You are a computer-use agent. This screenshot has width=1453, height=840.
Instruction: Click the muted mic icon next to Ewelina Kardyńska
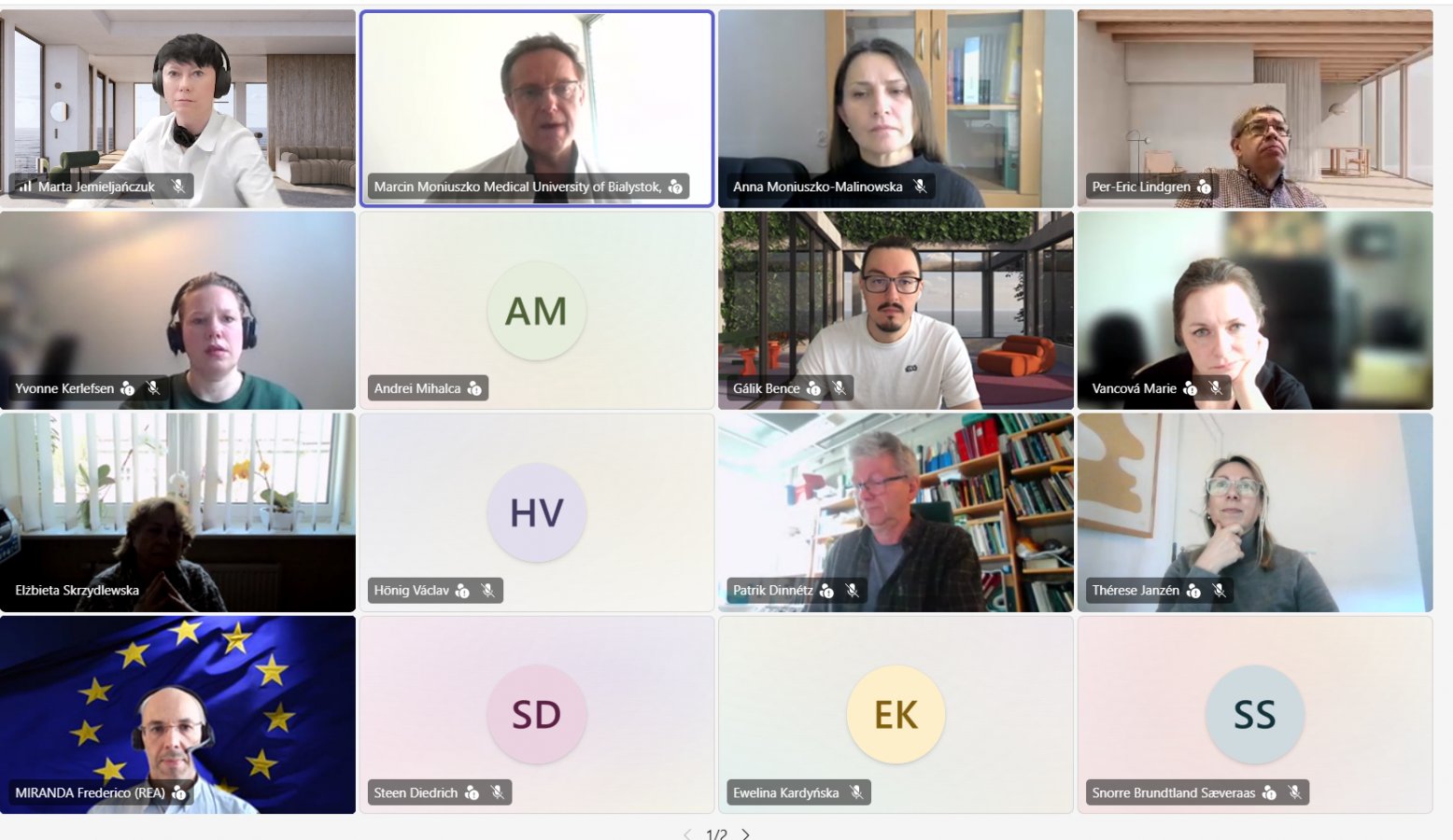pos(856,793)
